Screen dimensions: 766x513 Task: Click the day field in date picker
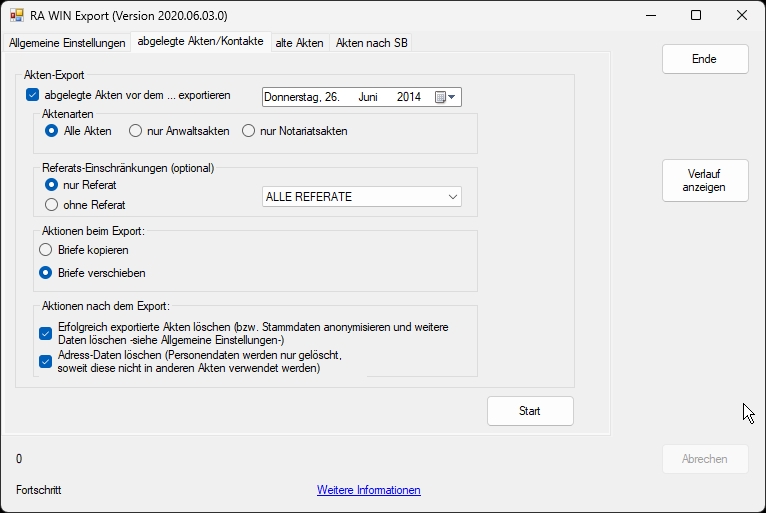pos(332,97)
